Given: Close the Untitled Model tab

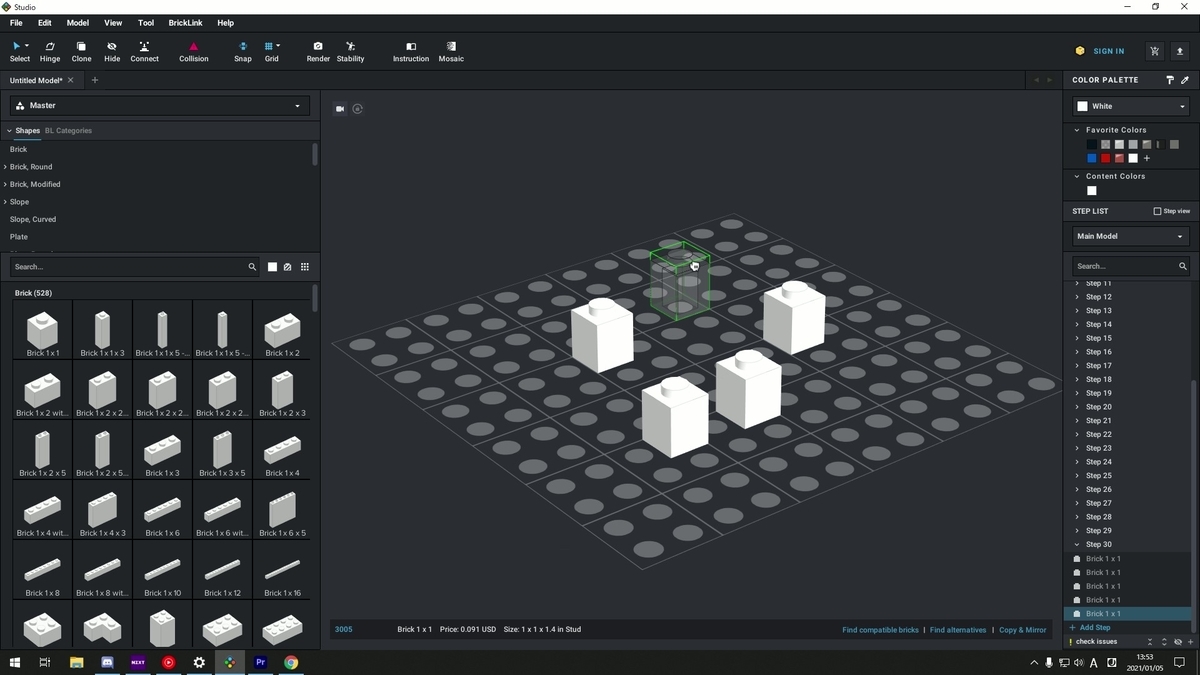Looking at the screenshot, I should (70, 80).
